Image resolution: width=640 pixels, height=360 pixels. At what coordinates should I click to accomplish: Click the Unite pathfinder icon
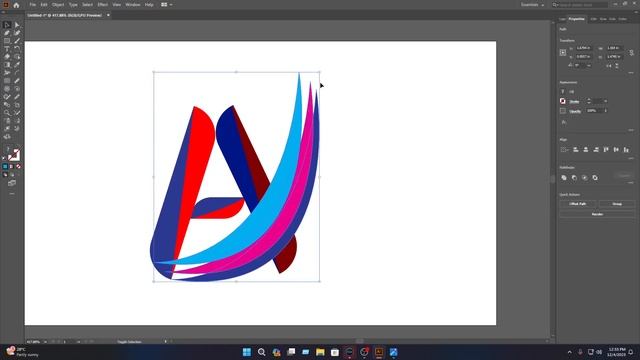pyautogui.click(x=564, y=178)
